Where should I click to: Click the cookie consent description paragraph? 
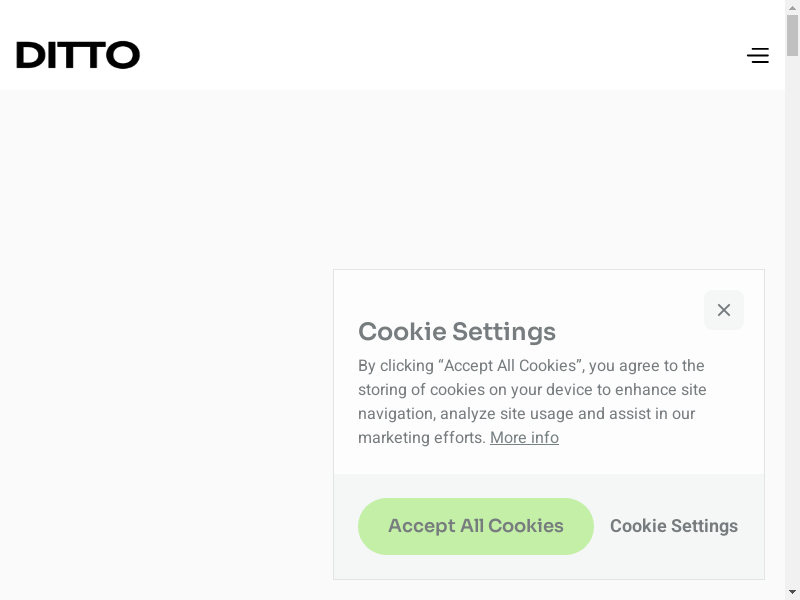click(532, 402)
